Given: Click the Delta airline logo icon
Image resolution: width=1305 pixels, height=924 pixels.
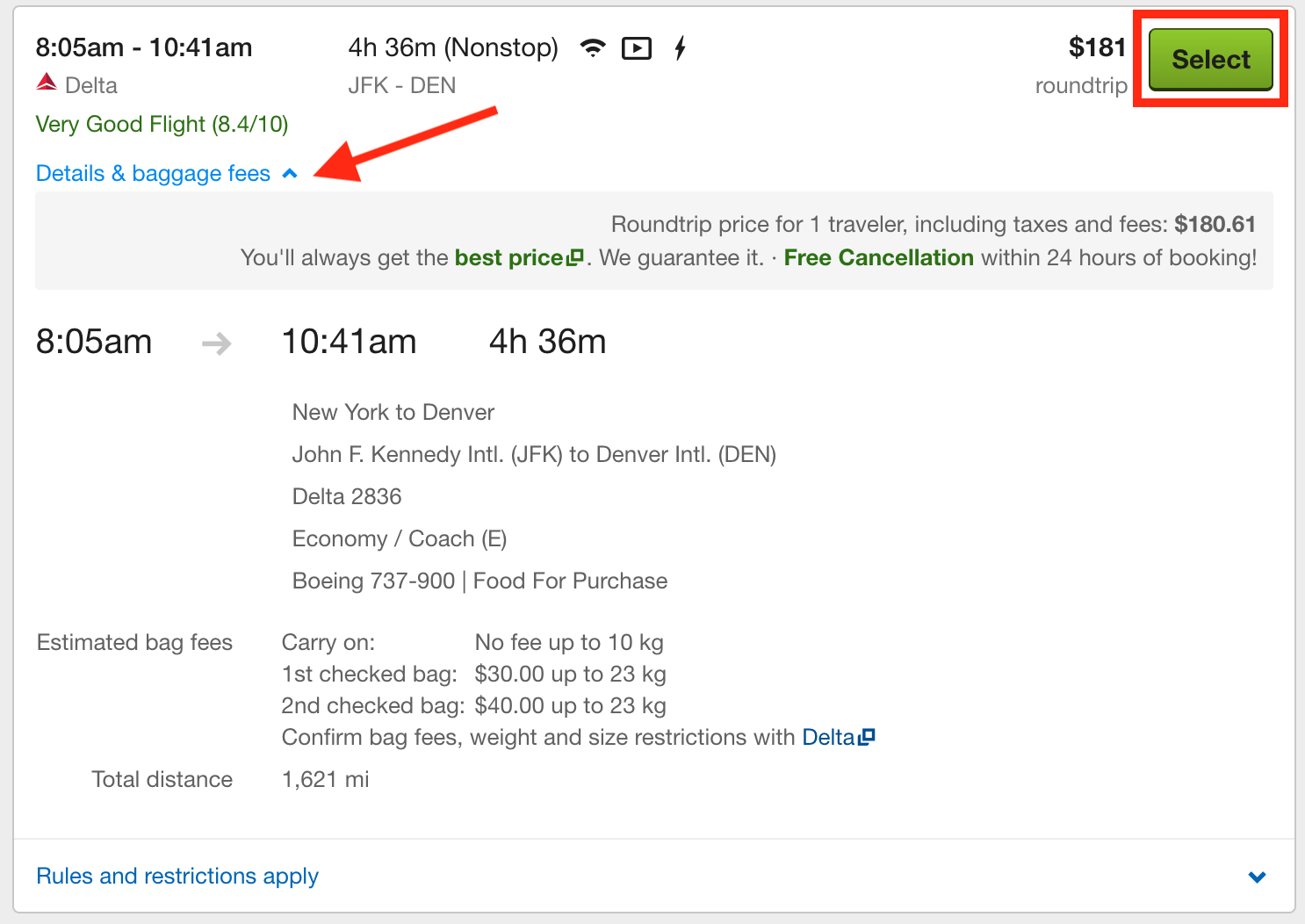Looking at the screenshot, I should (x=47, y=83).
